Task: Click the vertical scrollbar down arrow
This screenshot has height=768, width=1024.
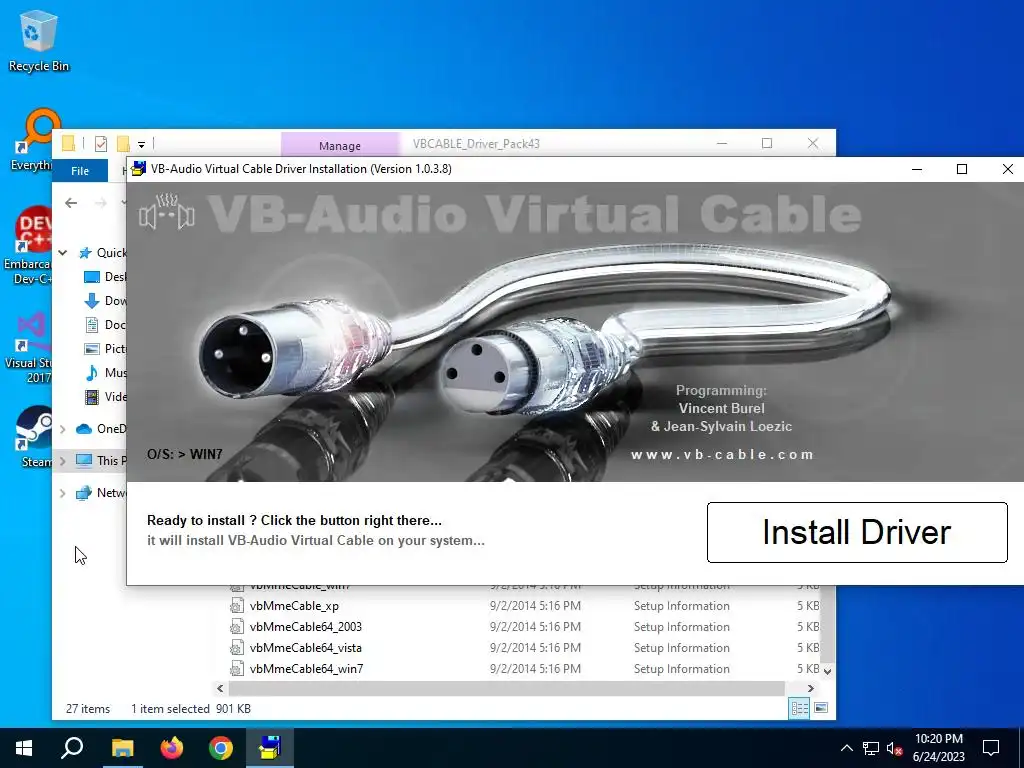Action: (x=827, y=671)
